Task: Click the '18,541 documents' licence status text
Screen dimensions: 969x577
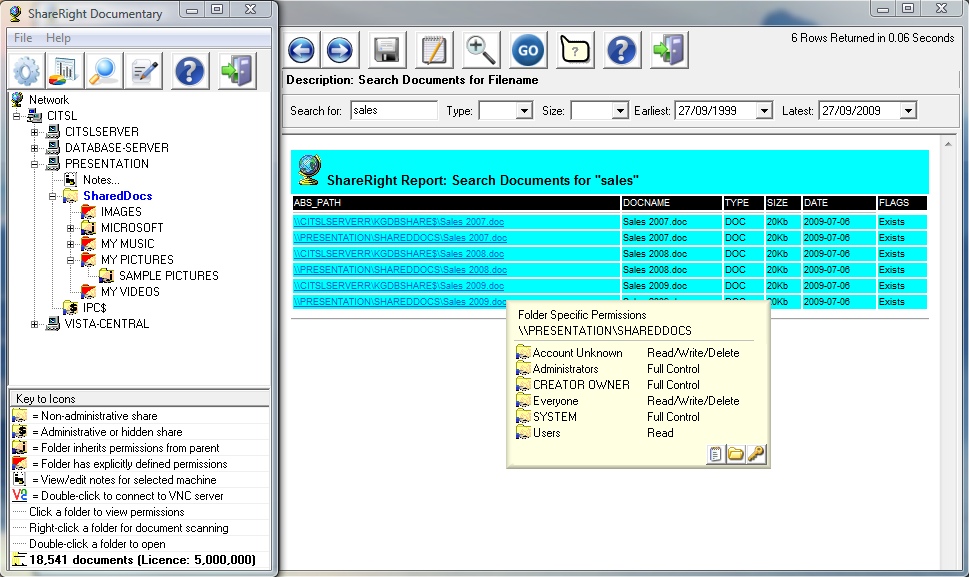Action: coord(142,560)
